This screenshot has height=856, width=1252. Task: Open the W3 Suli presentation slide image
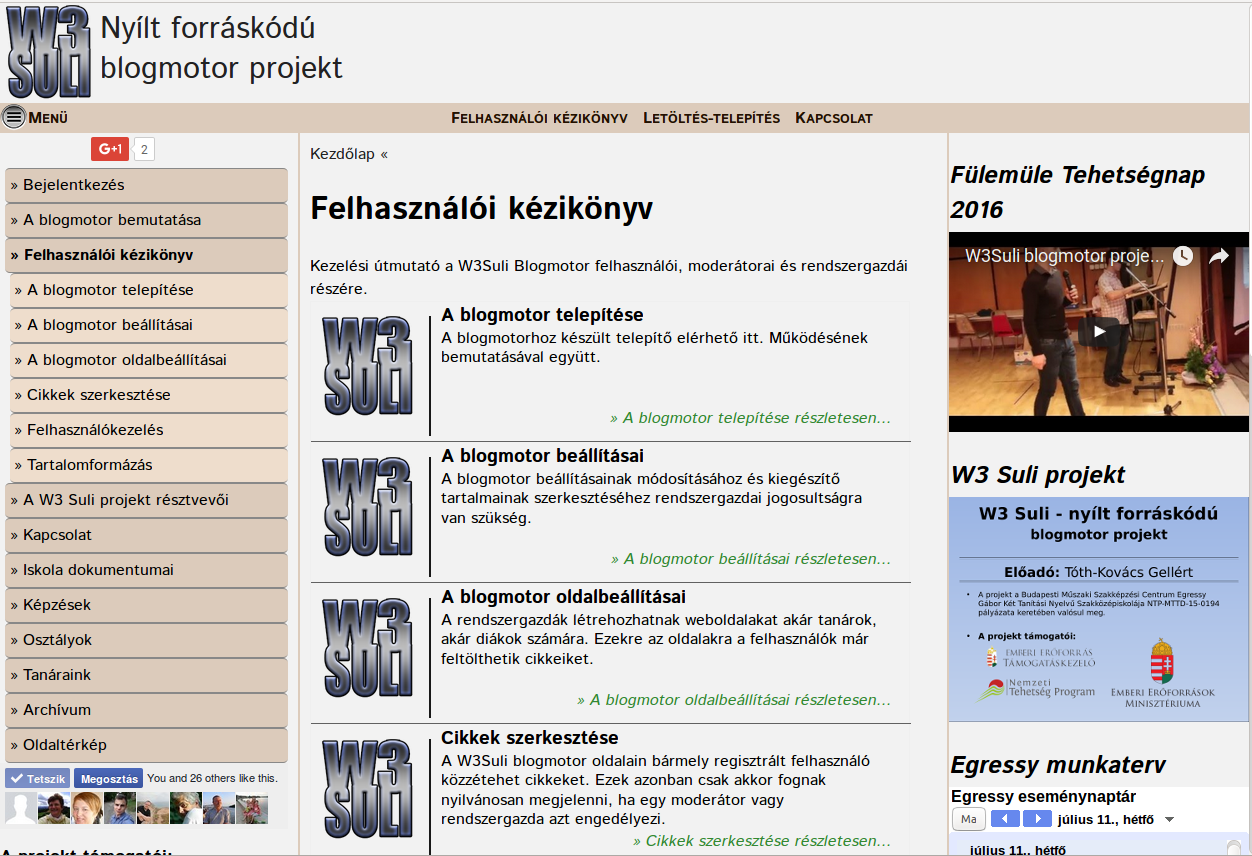(x=1098, y=609)
